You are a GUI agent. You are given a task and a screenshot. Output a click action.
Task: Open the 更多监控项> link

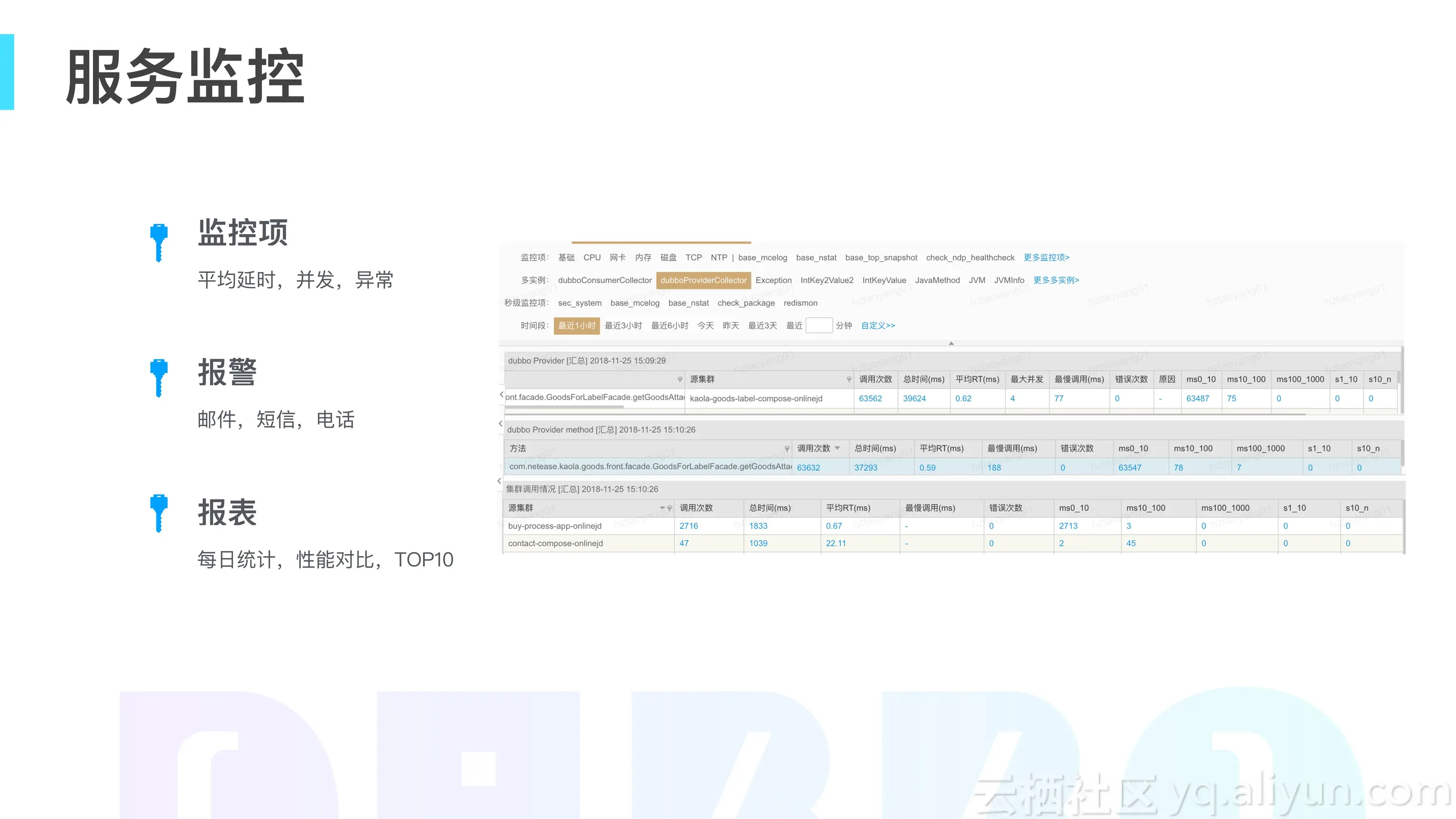click(1046, 258)
